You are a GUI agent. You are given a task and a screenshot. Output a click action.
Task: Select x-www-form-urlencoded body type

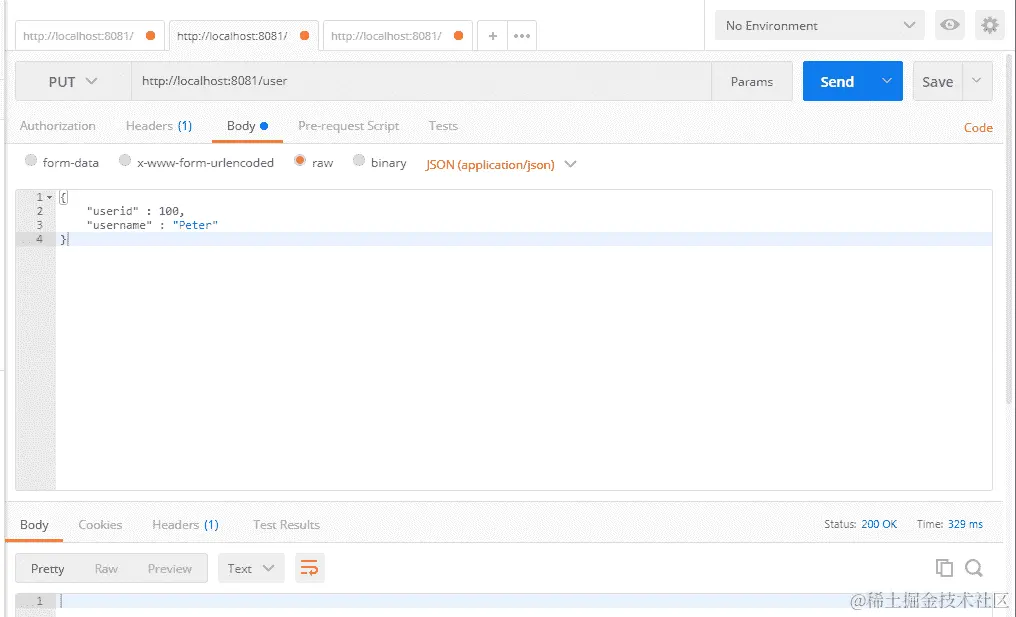coord(125,160)
